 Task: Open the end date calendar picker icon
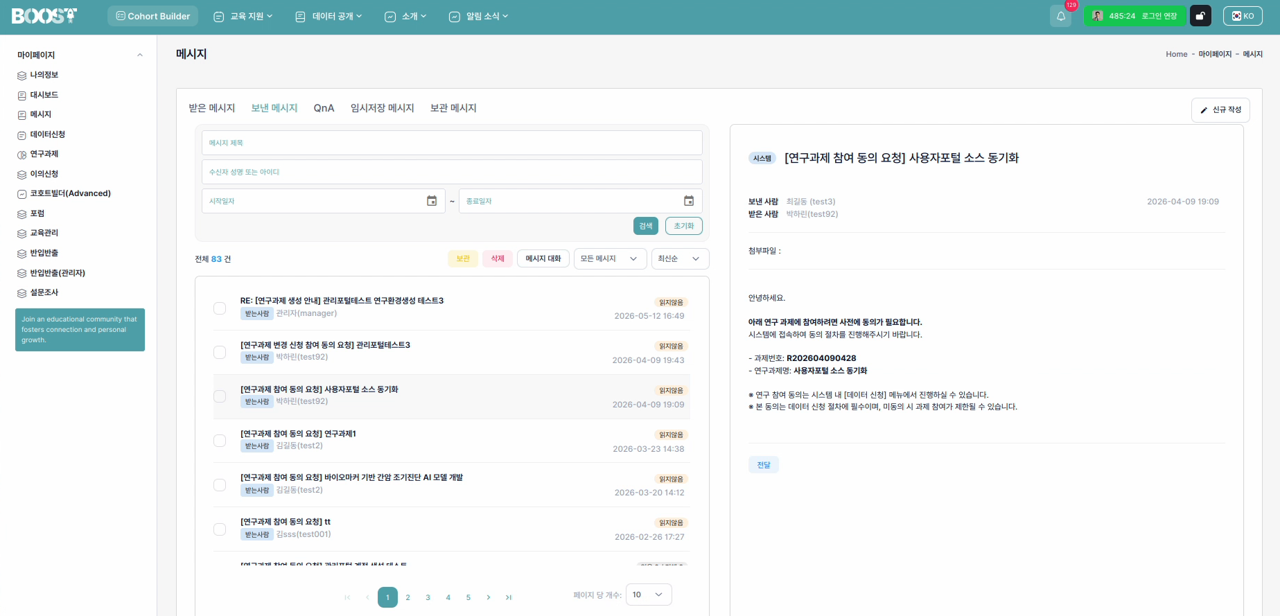point(689,201)
